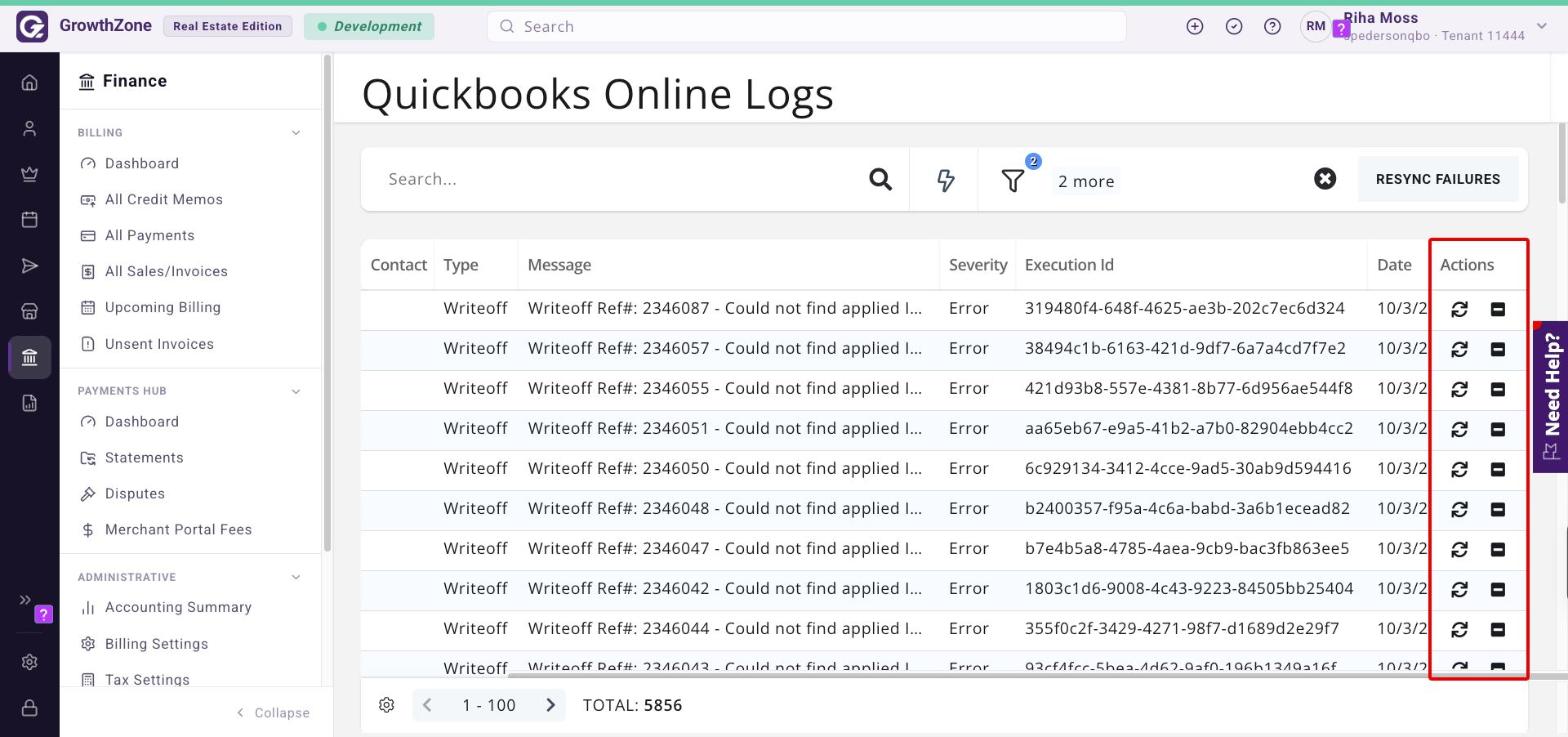The width and height of the screenshot is (1568, 737).
Task: Collapse the Billing section chevron
Action: [x=295, y=133]
